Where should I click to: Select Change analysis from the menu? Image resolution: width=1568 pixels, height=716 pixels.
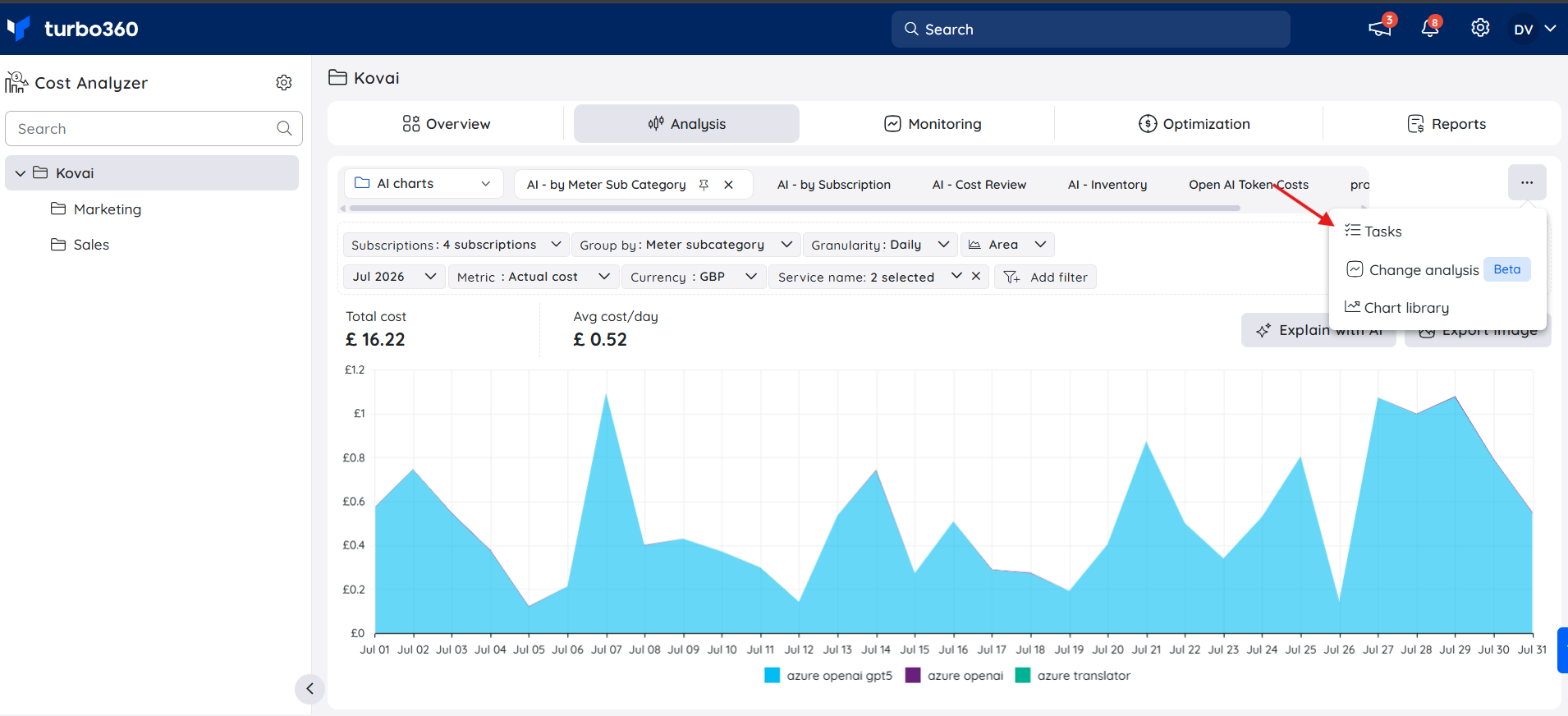click(1437, 269)
